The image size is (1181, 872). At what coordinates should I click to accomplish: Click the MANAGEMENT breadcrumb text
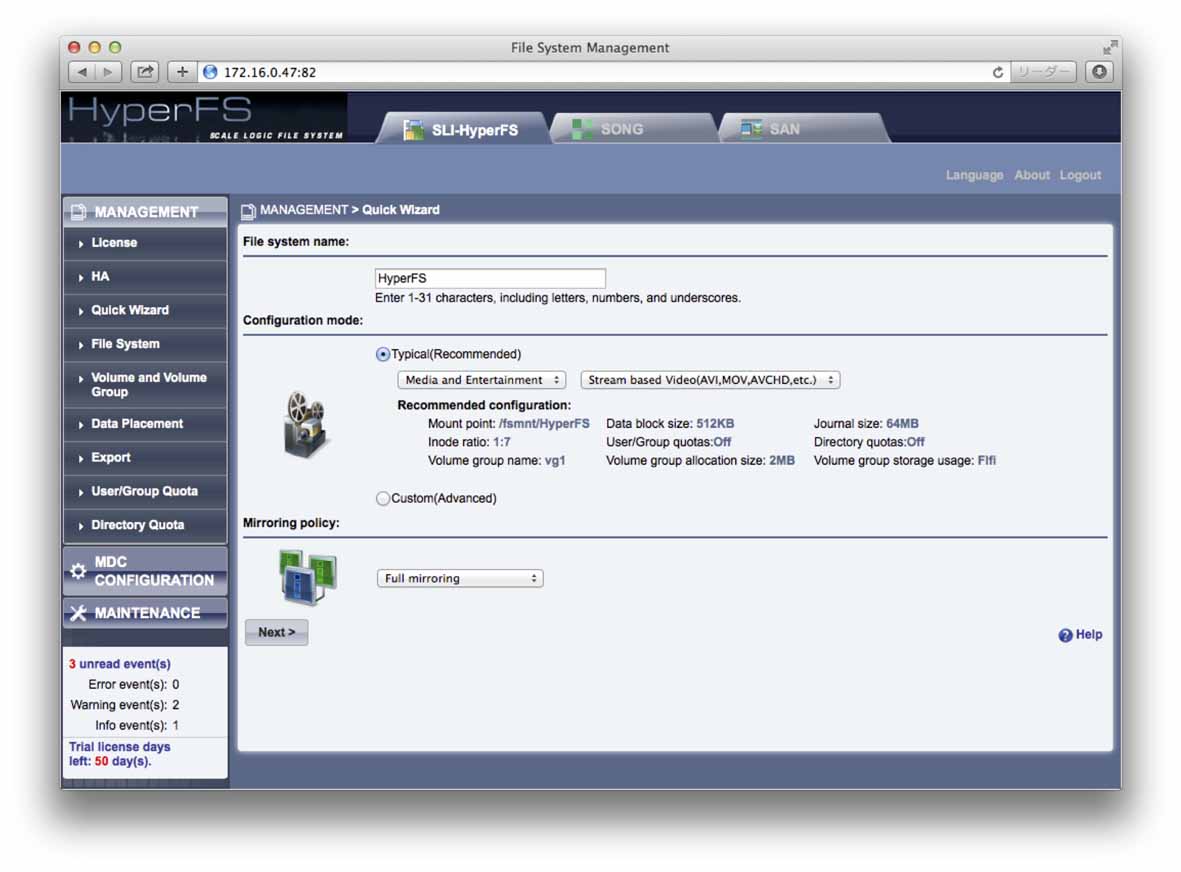pyautogui.click(x=304, y=210)
